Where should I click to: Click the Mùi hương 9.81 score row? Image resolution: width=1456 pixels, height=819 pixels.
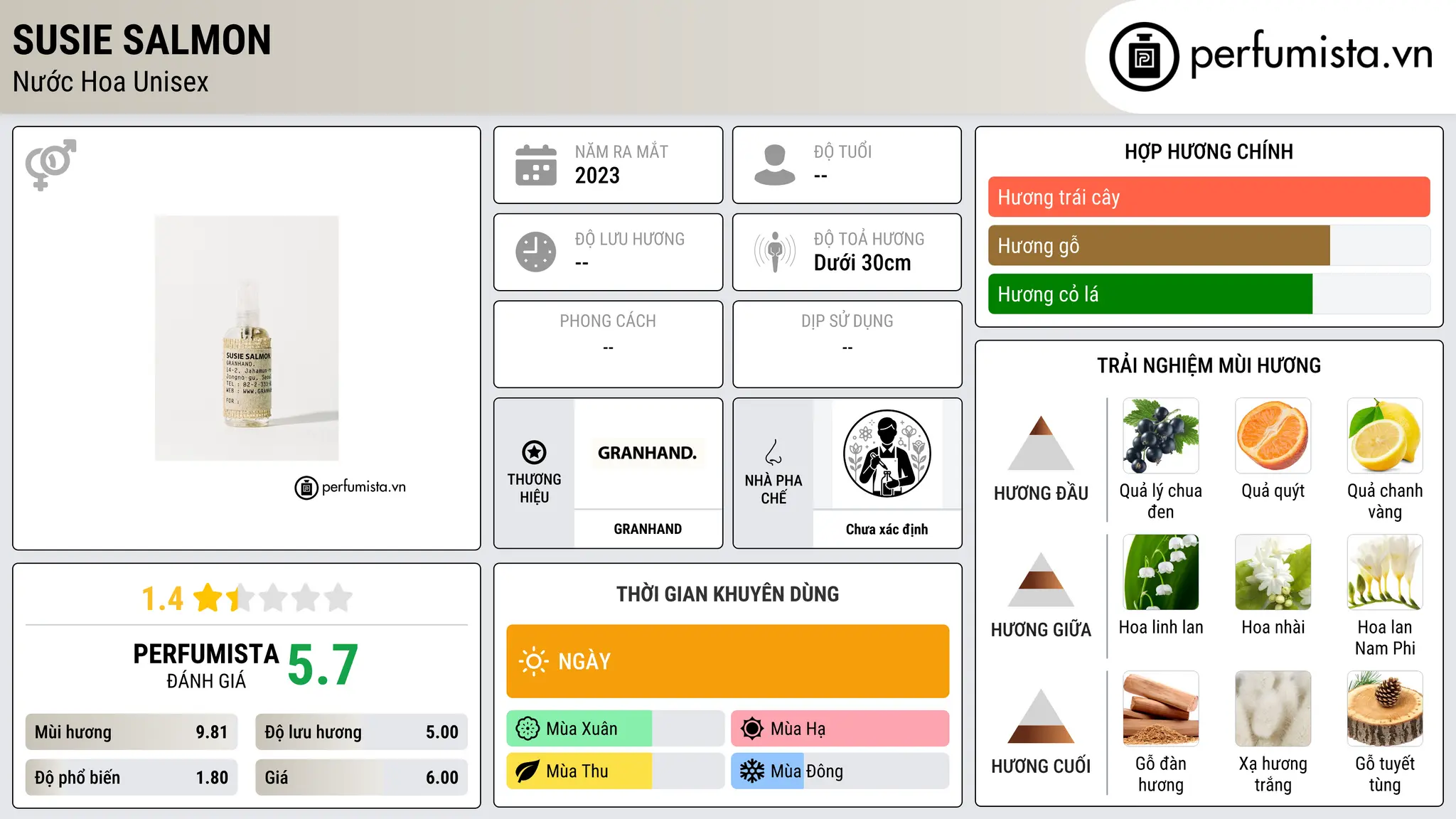[x=132, y=732]
